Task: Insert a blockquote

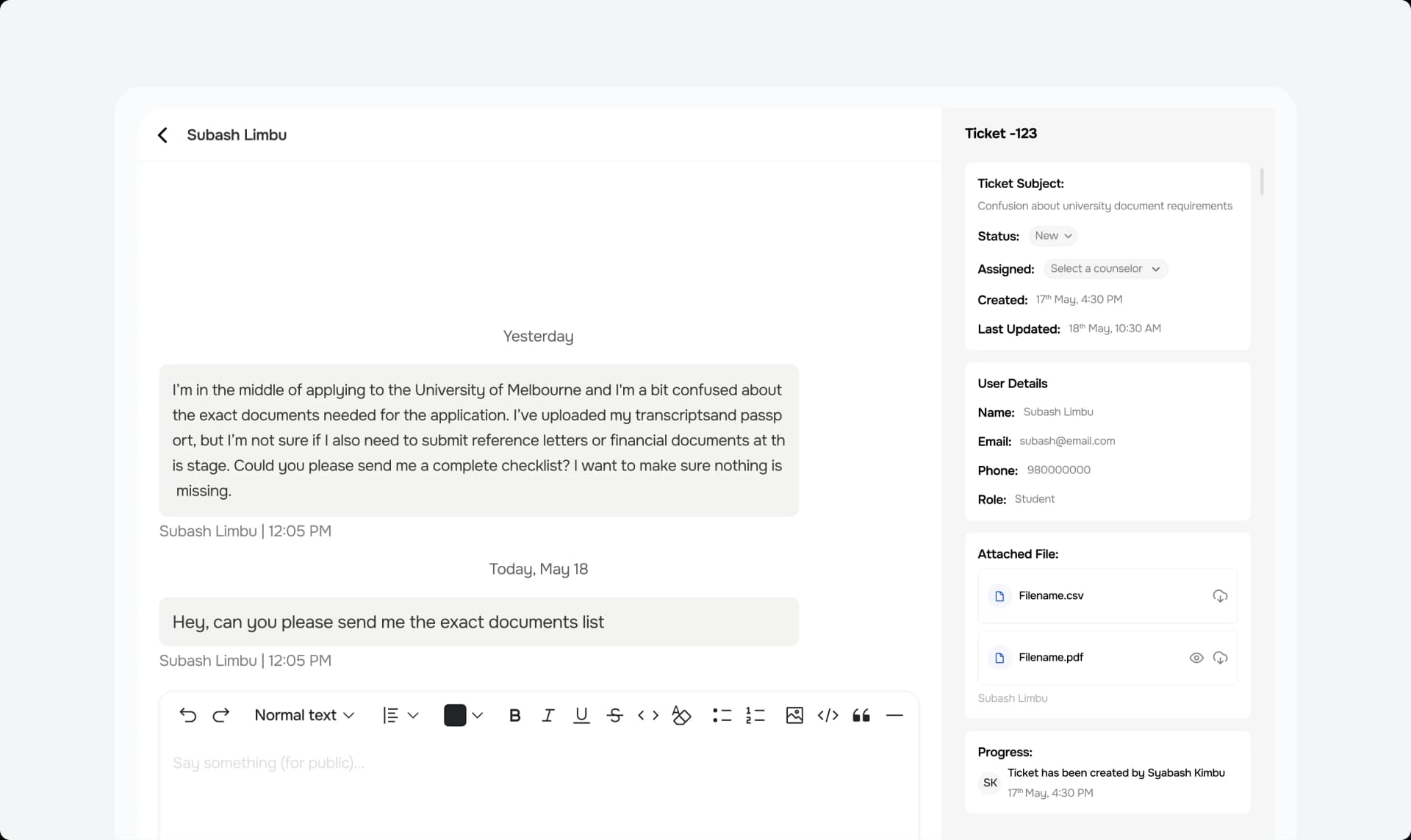Action: [x=861, y=714]
